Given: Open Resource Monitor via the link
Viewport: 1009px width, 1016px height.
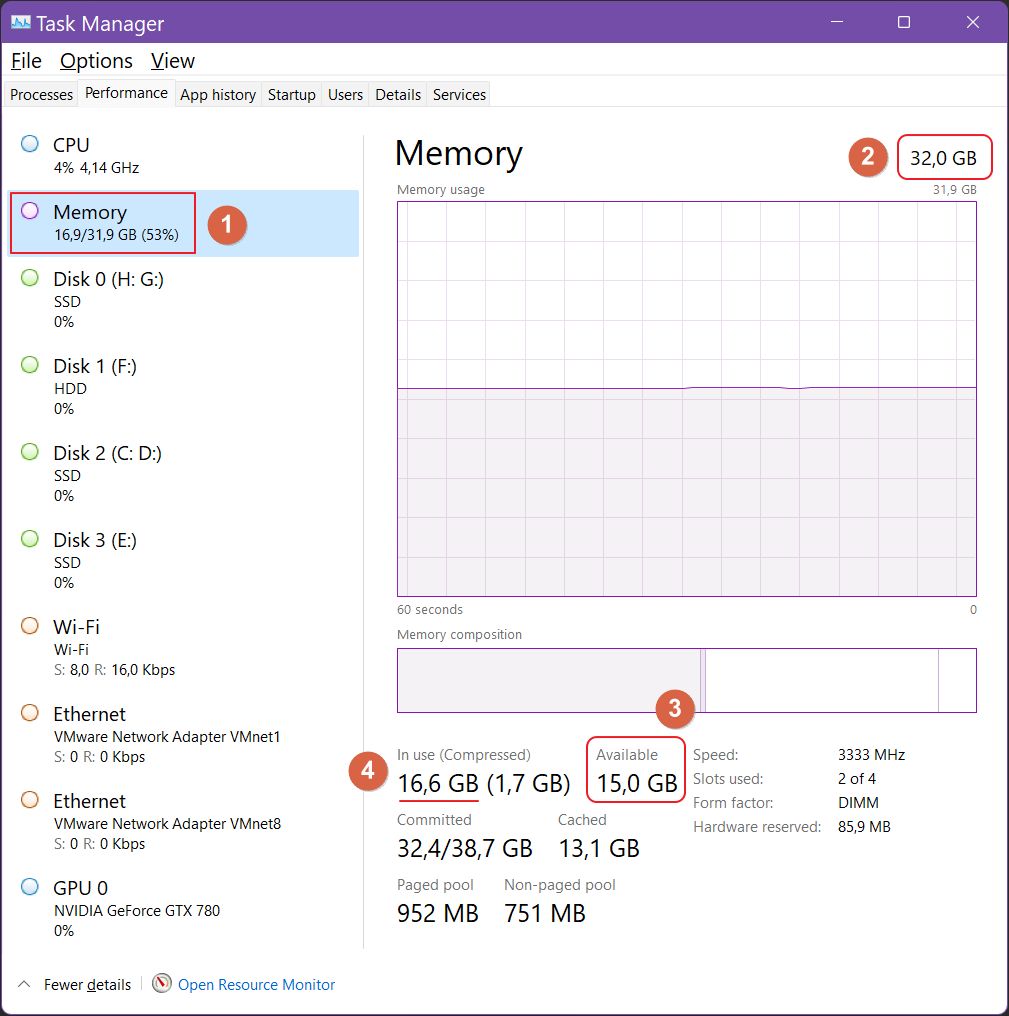Looking at the screenshot, I should (256, 985).
